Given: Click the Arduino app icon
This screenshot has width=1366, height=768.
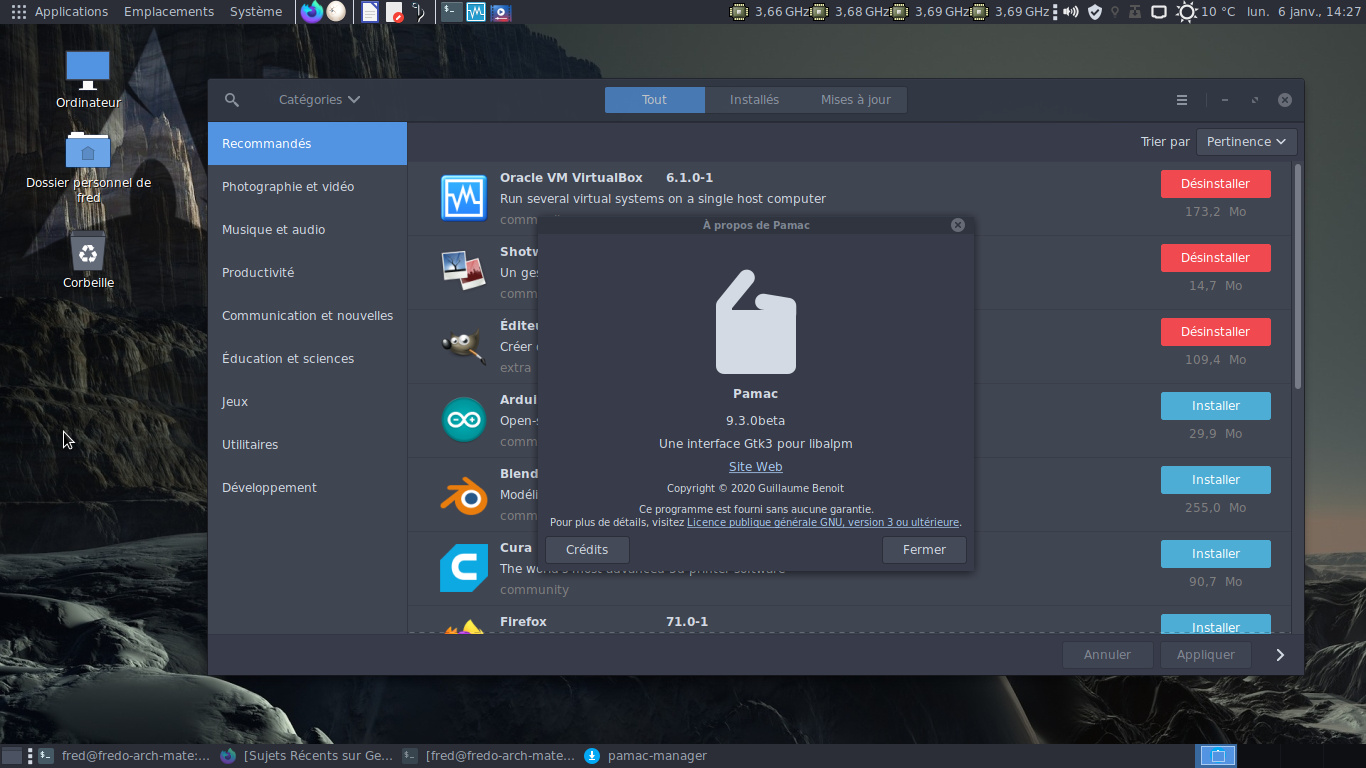Looking at the screenshot, I should (x=464, y=419).
